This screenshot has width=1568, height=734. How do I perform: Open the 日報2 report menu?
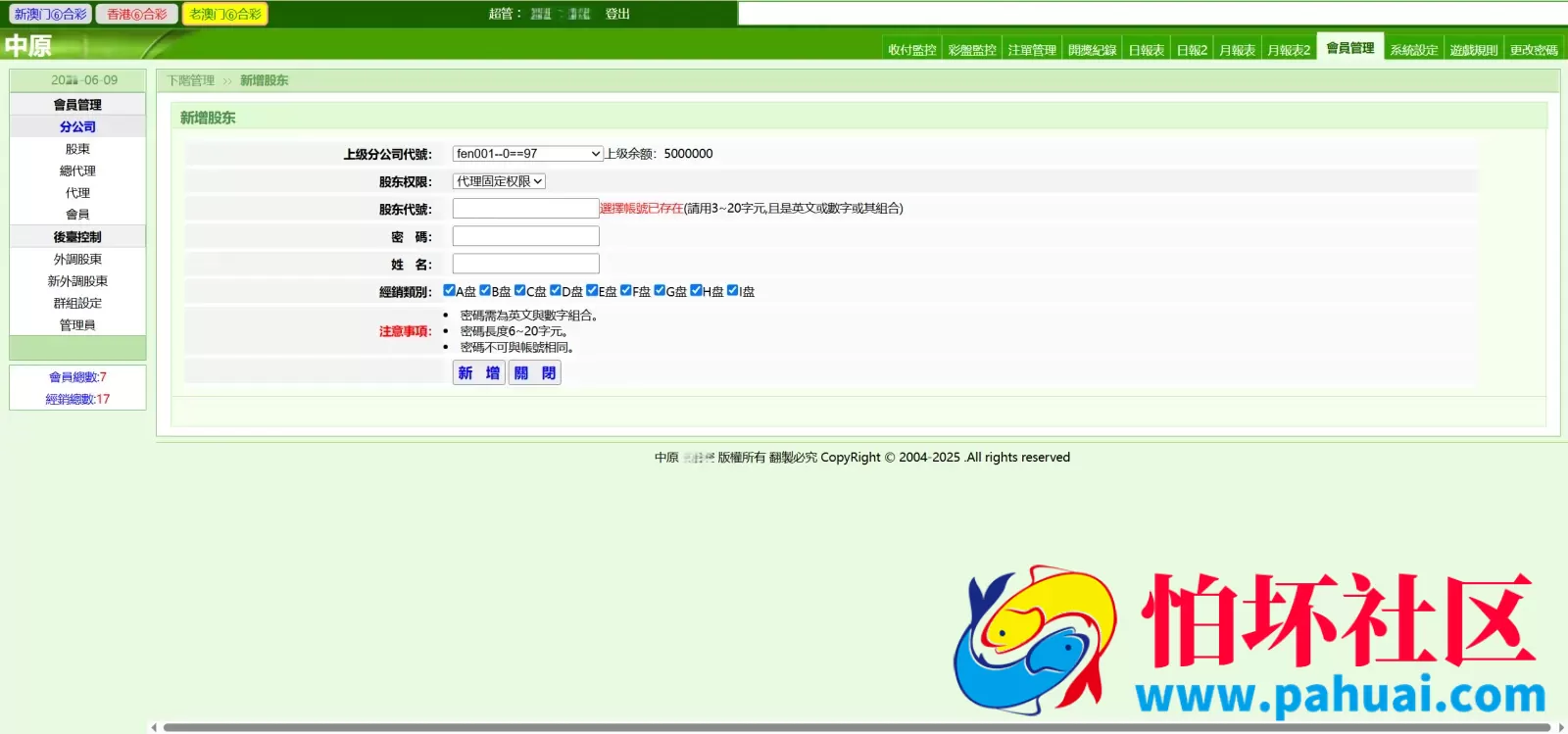pyautogui.click(x=1192, y=50)
